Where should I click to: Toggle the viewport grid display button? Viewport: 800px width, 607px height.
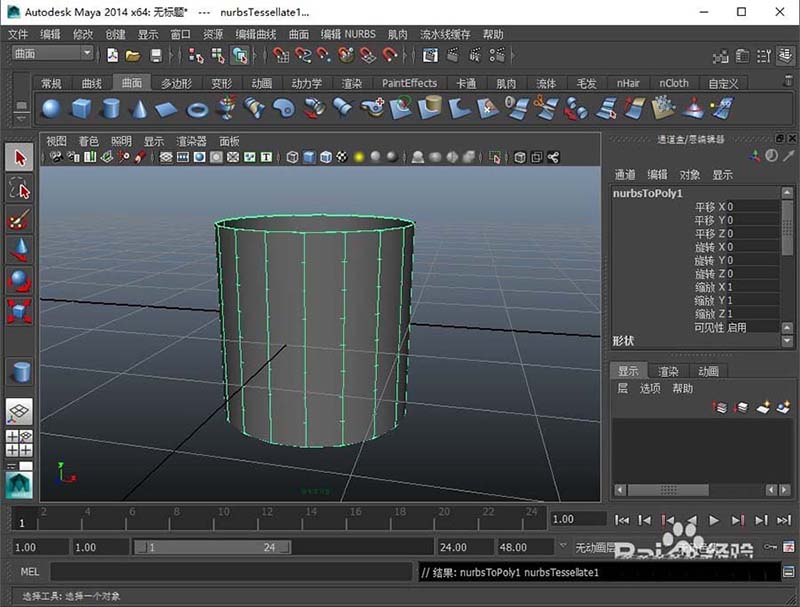click(x=165, y=157)
